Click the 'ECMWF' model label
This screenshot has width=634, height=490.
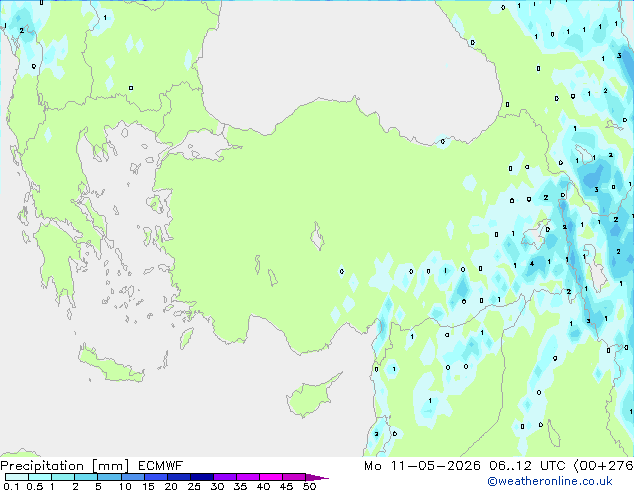(x=161, y=466)
